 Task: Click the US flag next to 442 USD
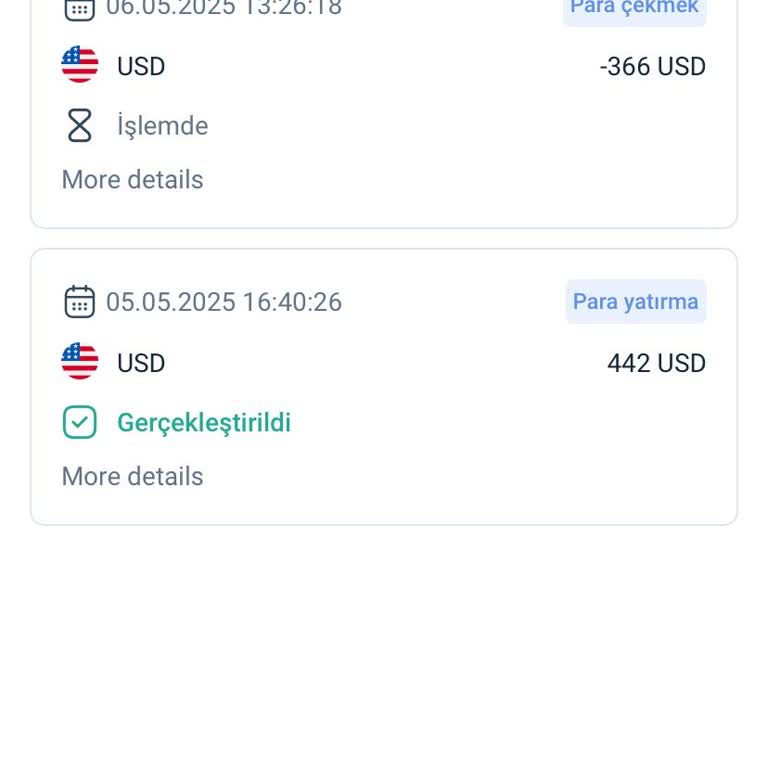pos(79,362)
